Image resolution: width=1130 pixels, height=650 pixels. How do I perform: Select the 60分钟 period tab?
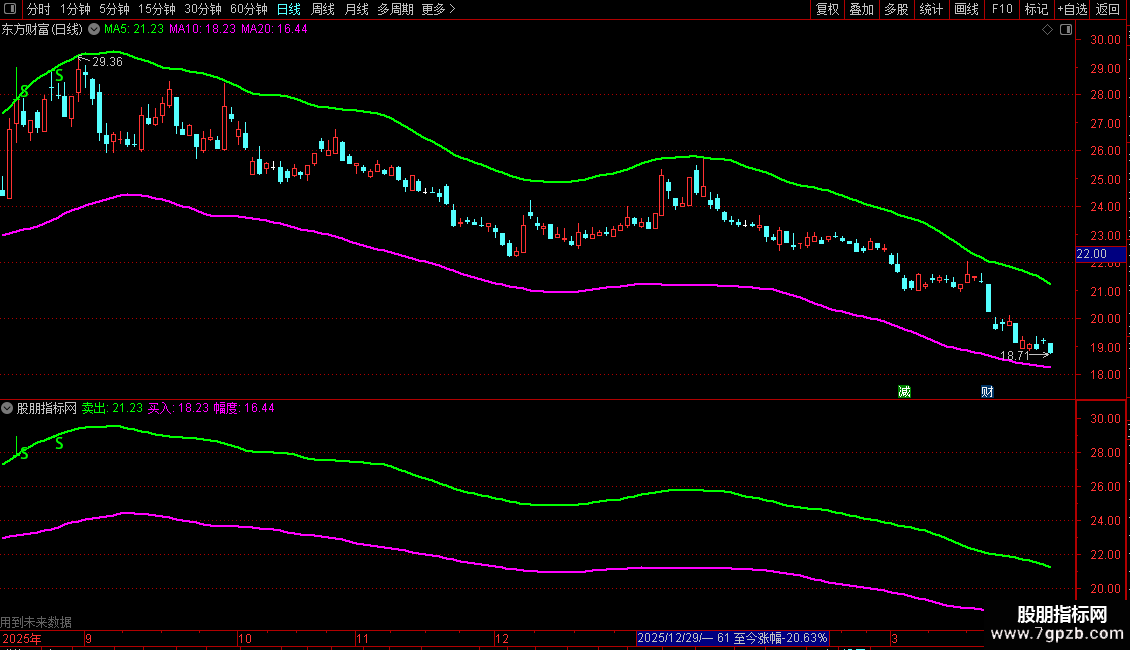click(x=249, y=9)
